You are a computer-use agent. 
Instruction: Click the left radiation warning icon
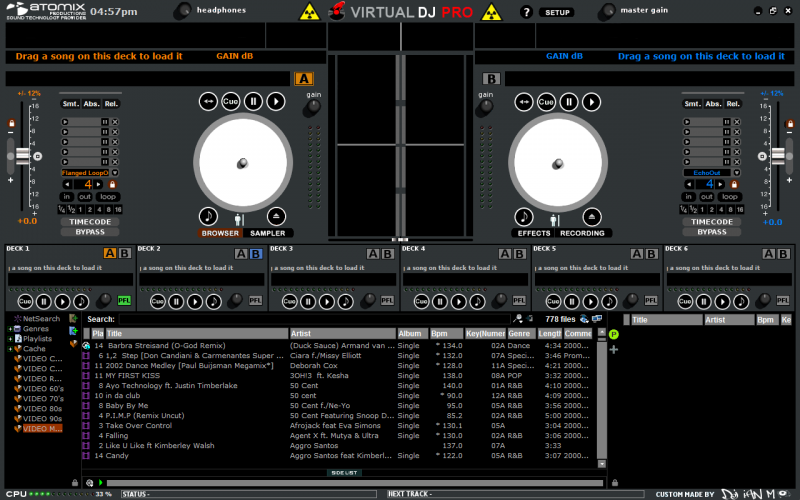click(x=309, y=11)
